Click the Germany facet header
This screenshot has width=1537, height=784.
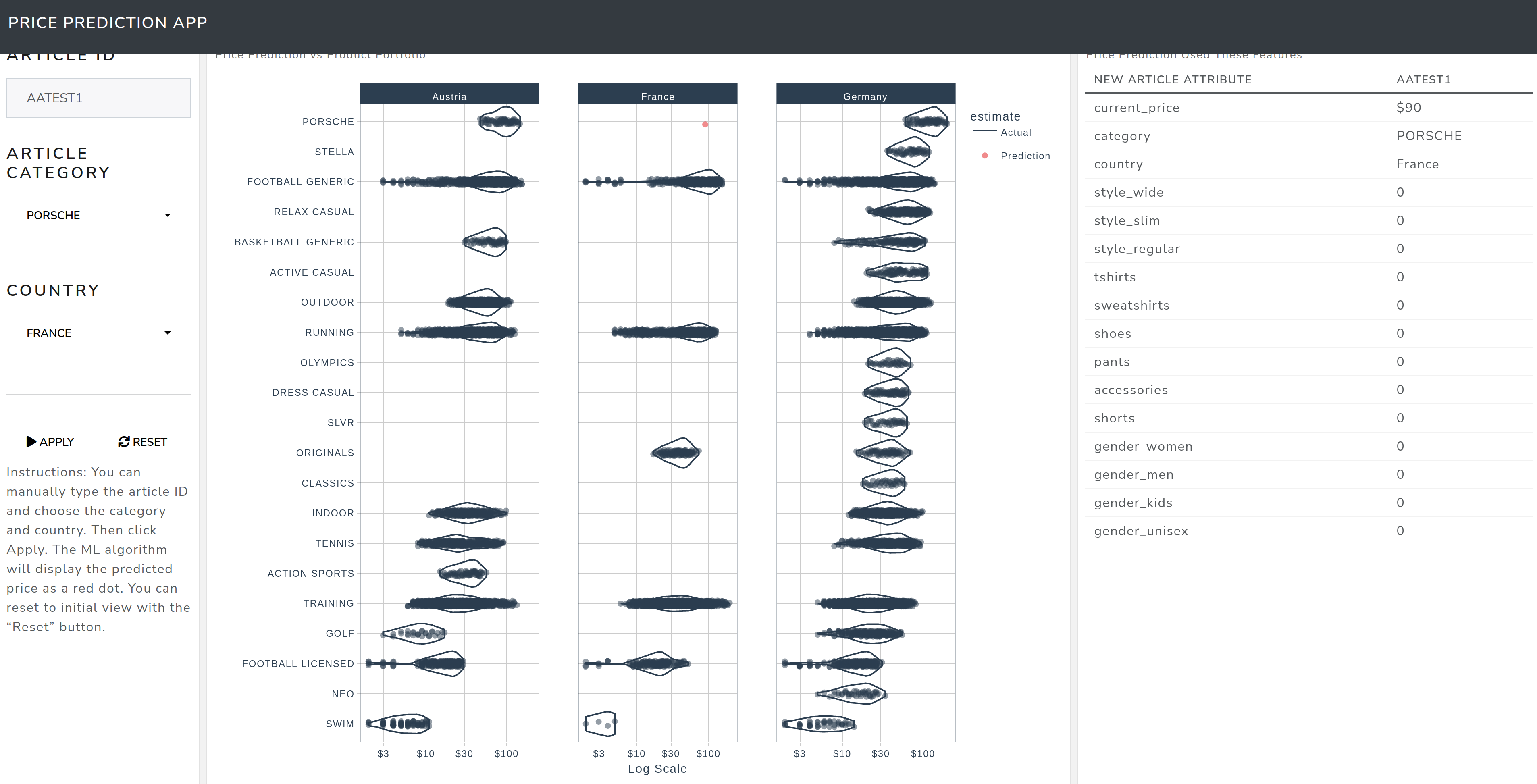(866, 94)
